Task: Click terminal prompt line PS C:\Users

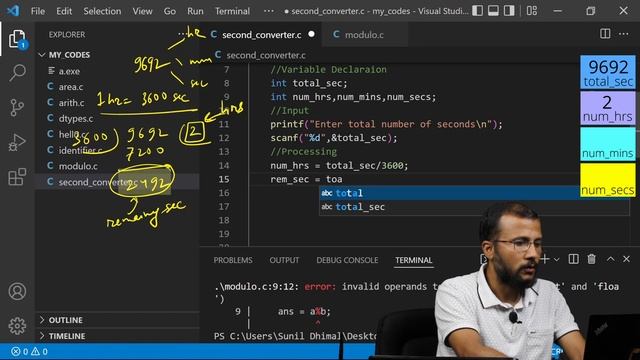Action: pyautogui.click(x=295, y=336)
